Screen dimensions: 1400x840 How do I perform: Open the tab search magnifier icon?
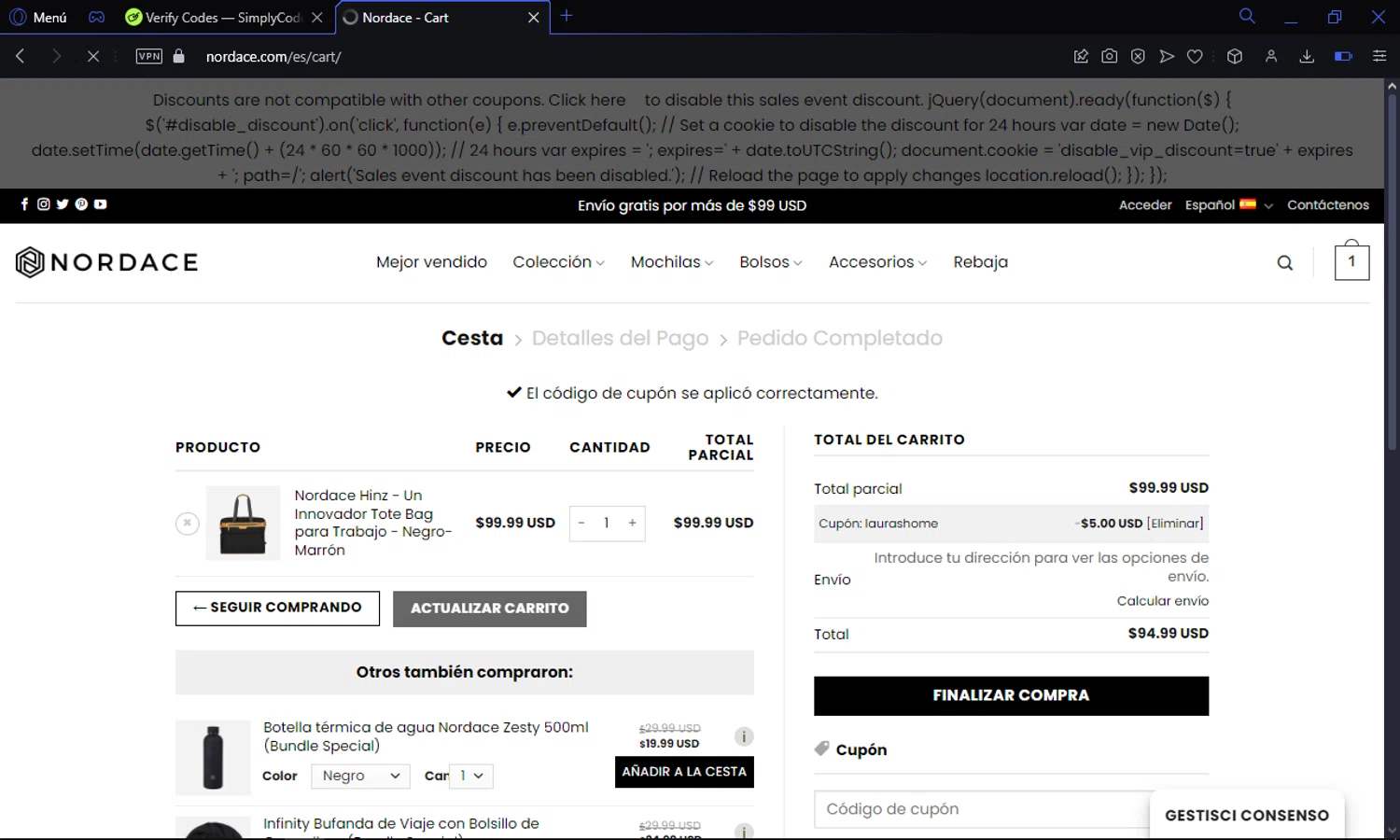(1247, 16)
